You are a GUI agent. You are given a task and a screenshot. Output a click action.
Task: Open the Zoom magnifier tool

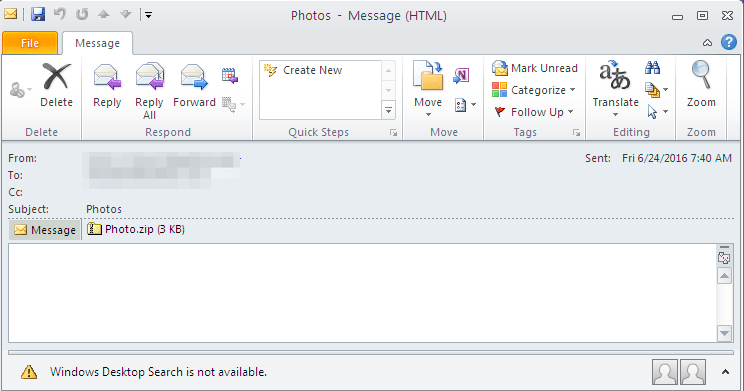[x=701, y=84]
